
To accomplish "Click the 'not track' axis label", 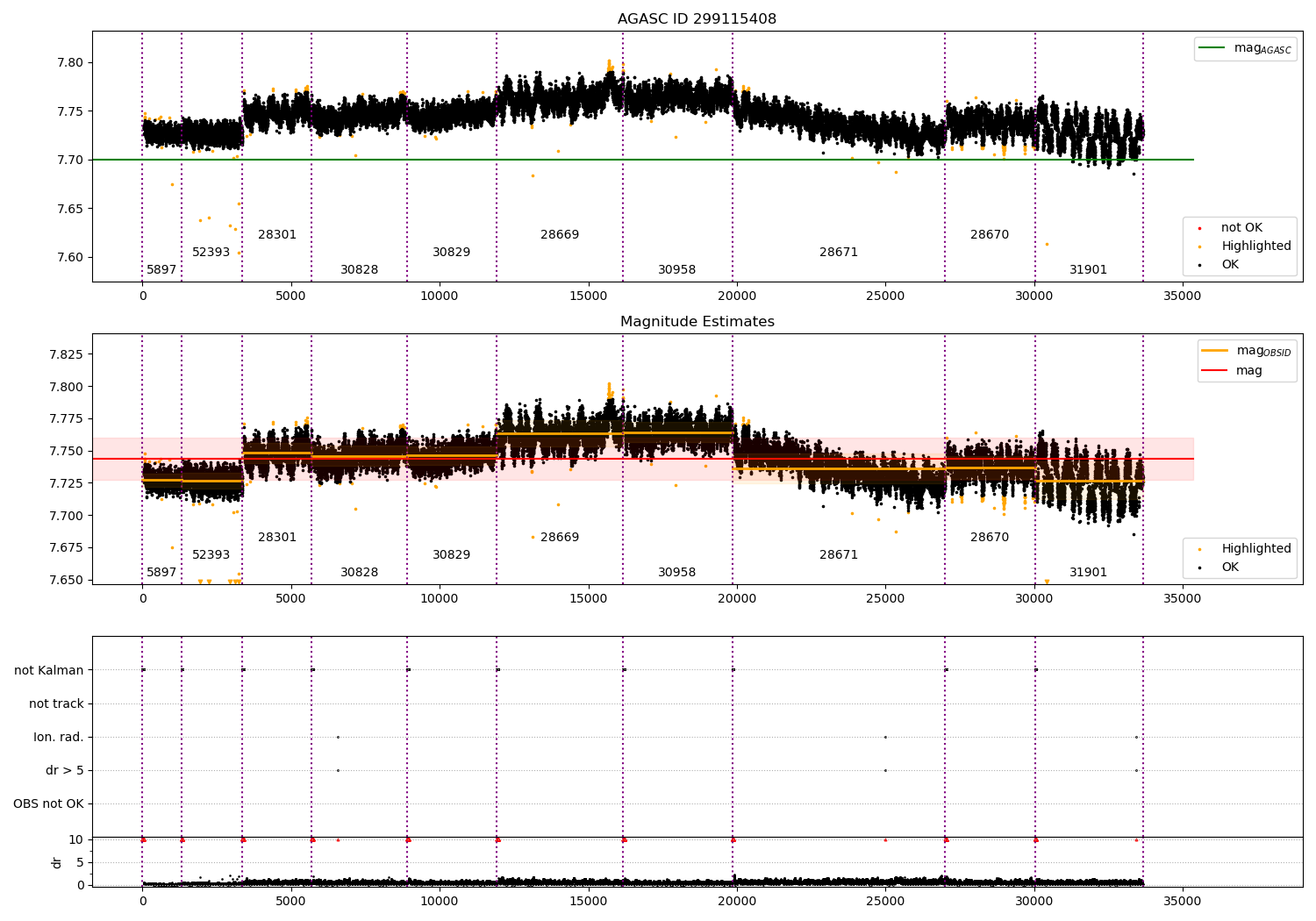I will pyautogui.click(x=56, y=704).
